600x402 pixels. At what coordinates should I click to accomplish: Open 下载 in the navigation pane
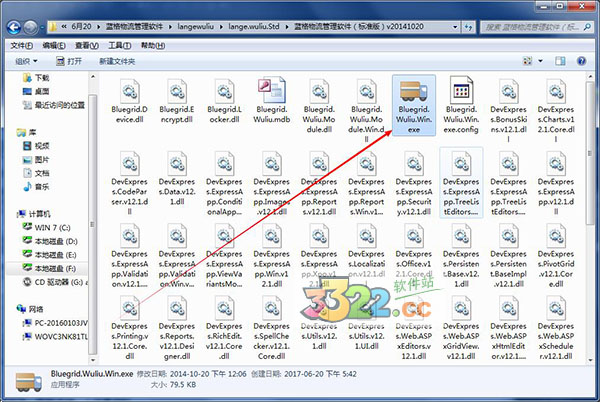(x=36, y=78)
